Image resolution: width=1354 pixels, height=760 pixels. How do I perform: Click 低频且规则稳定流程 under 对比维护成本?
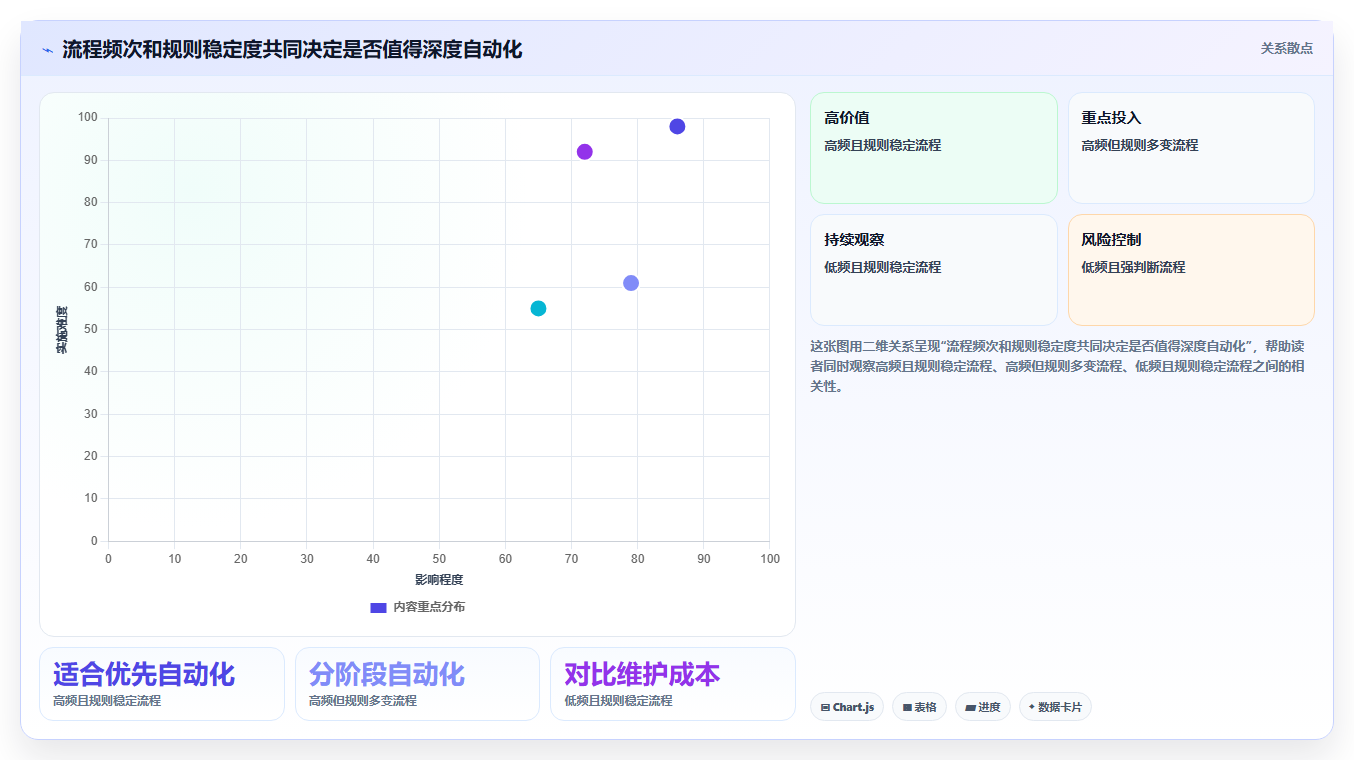click(618, 701)
